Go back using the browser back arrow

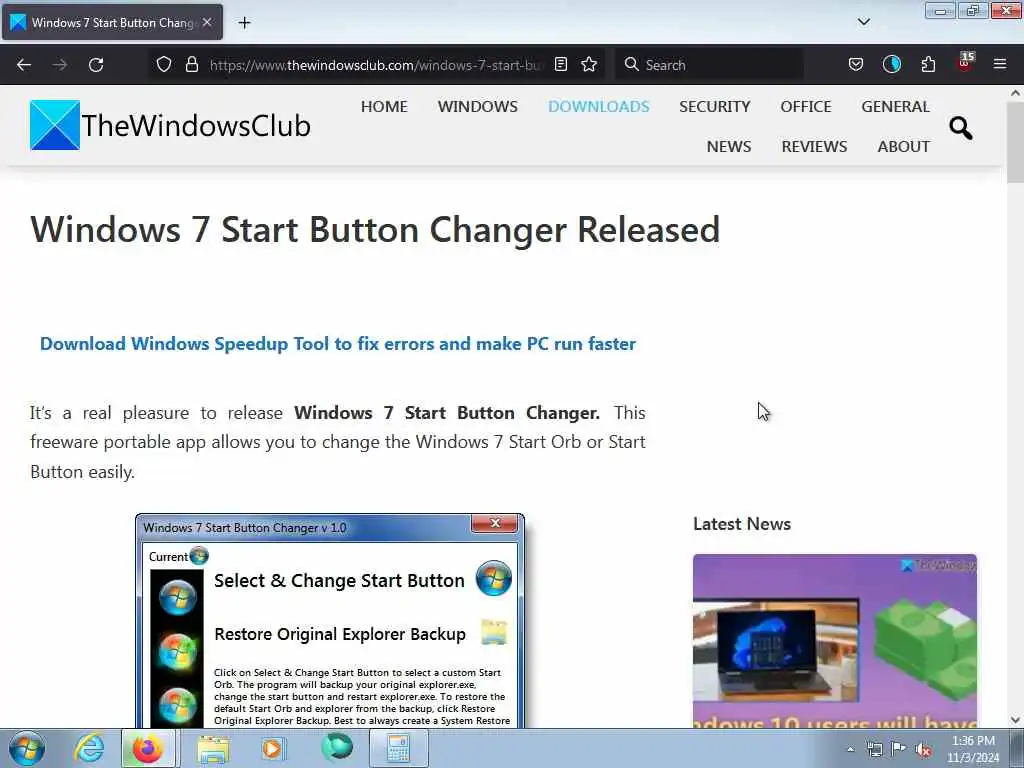point(24,65)
